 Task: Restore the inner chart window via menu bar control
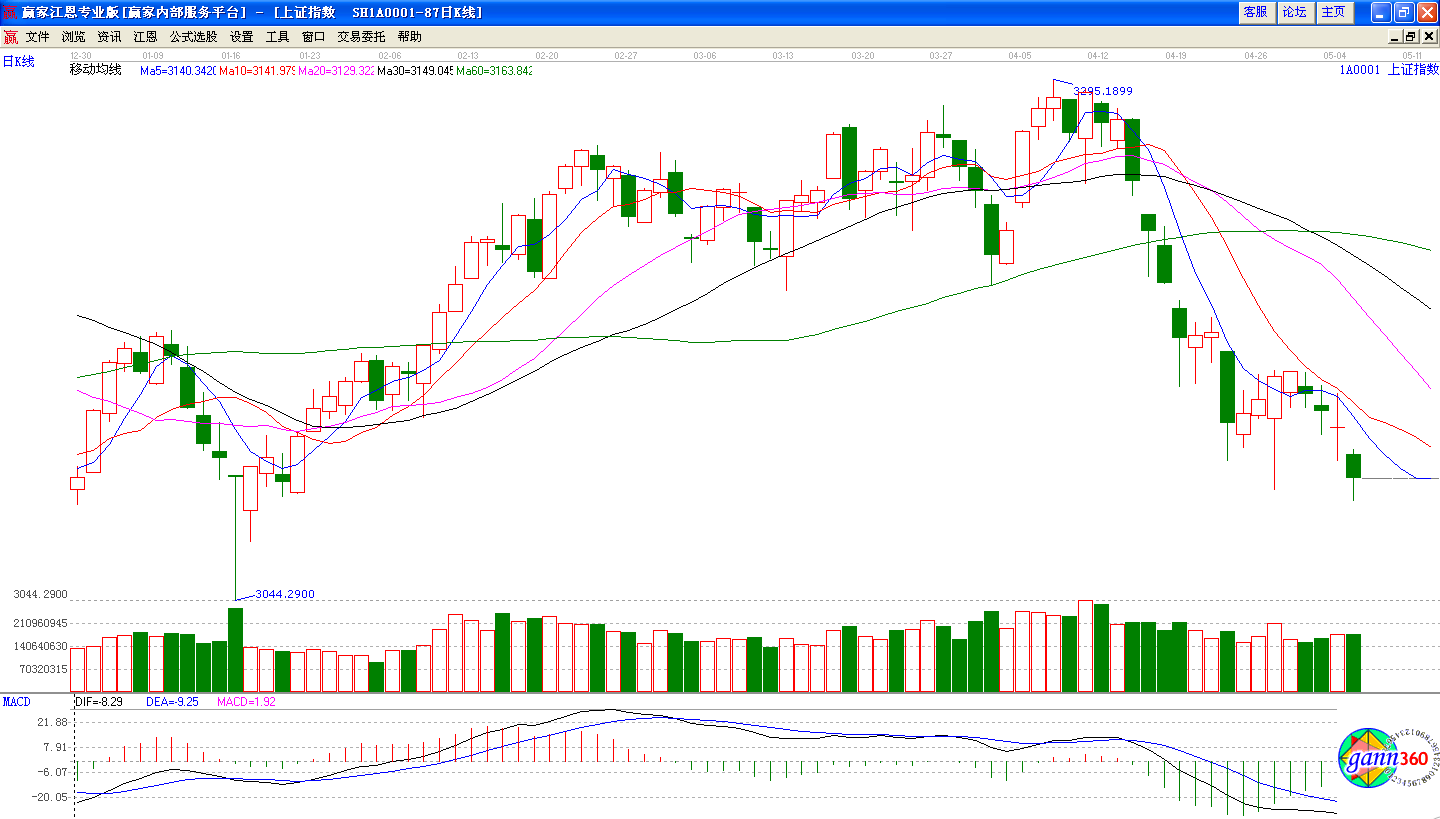(x=1410, y=37)
